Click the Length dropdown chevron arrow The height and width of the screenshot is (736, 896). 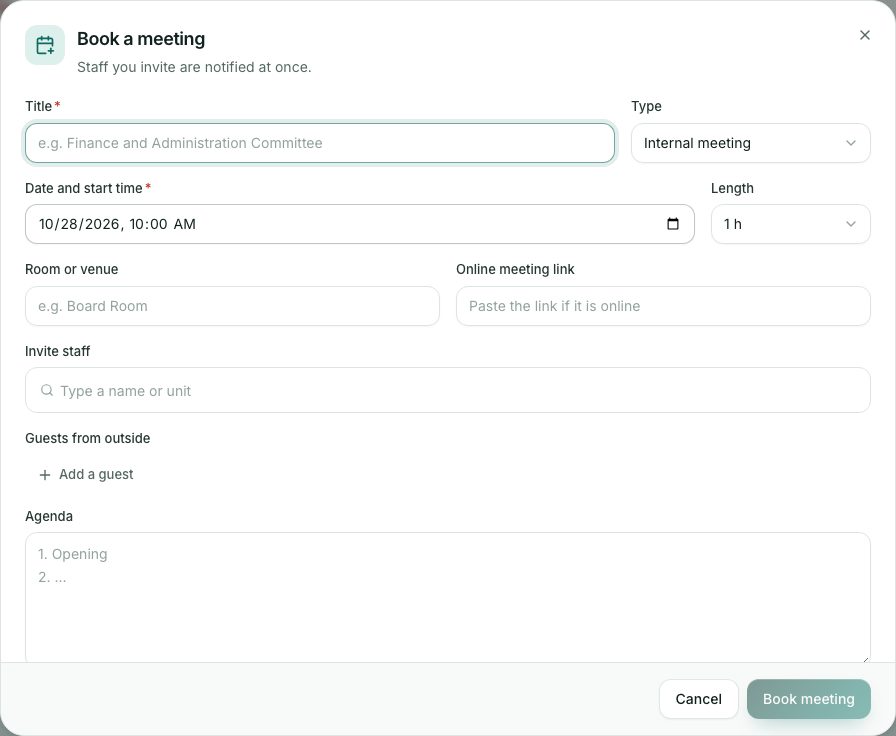(x=851, y=224)
